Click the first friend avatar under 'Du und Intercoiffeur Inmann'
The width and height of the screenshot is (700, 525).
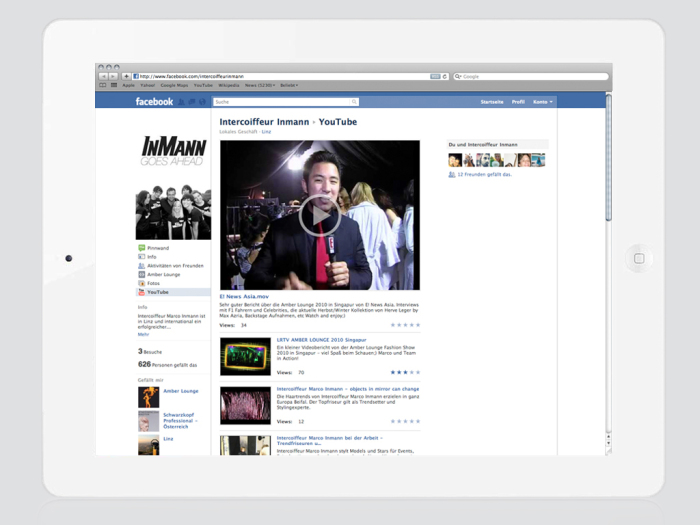click(x=455, y=160)
